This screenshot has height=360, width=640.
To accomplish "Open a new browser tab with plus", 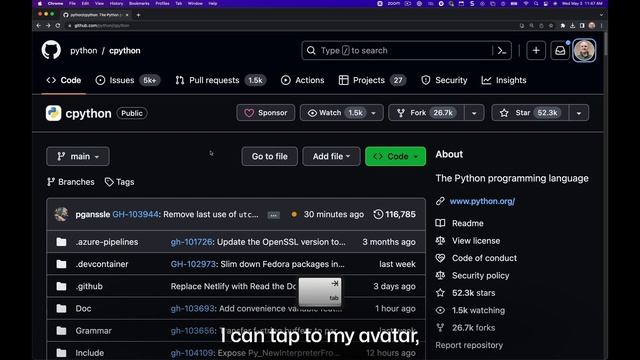I will 138,15.
